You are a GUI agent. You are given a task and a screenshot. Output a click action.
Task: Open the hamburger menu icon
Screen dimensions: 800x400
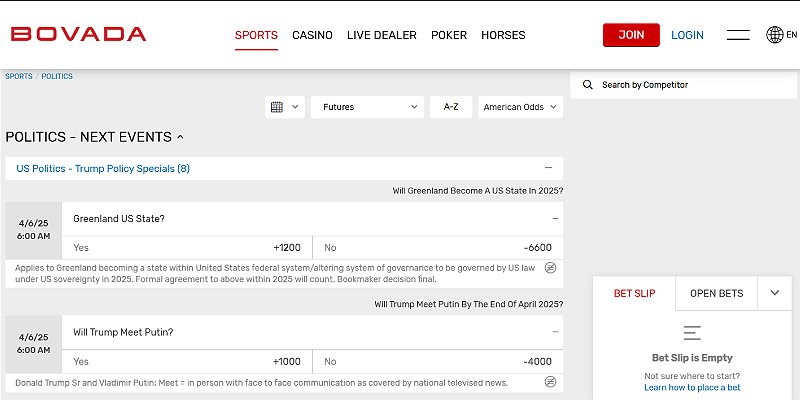[738, 35]
